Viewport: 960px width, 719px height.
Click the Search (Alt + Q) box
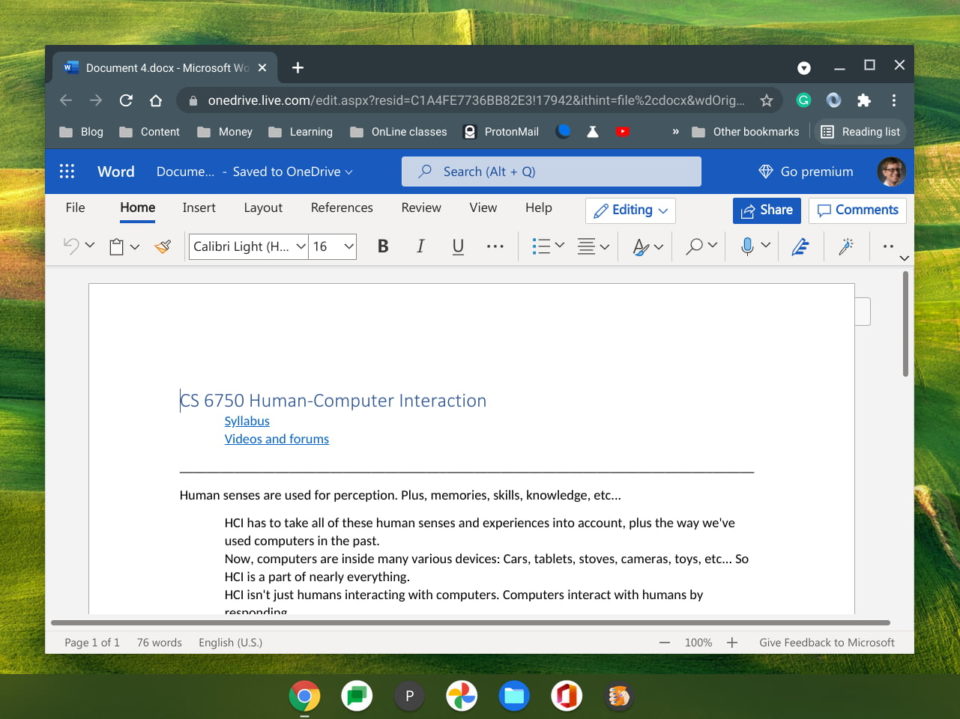(551, 171)
